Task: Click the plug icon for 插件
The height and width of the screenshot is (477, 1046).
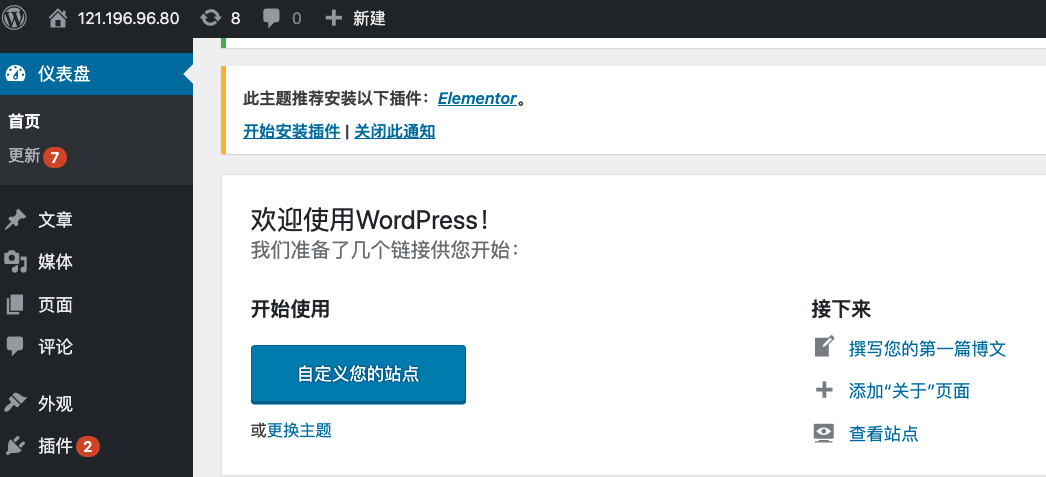Action: (15, 446)
